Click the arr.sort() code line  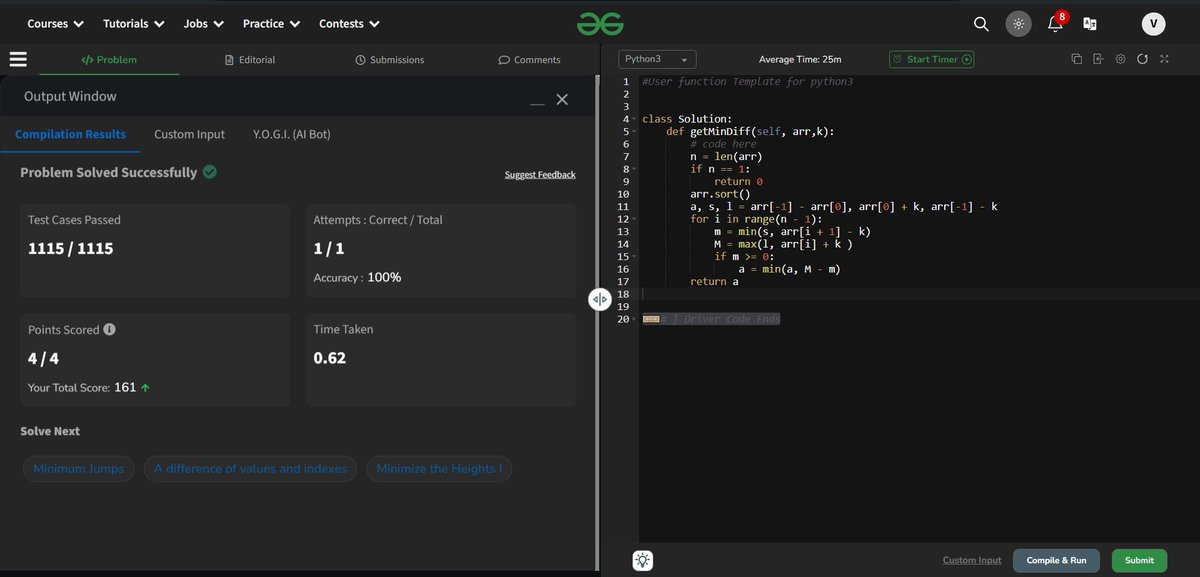(x=720, y=194)
